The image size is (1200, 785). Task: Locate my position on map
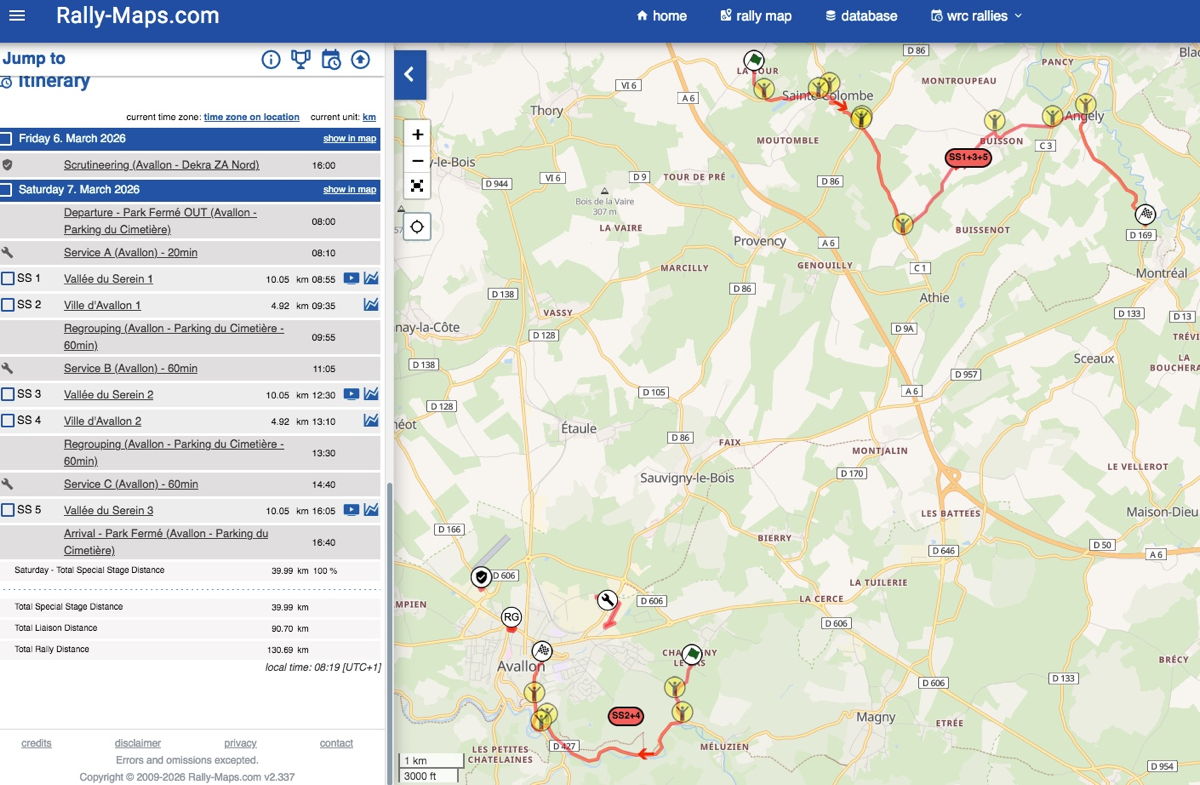[x=417, y=226]
